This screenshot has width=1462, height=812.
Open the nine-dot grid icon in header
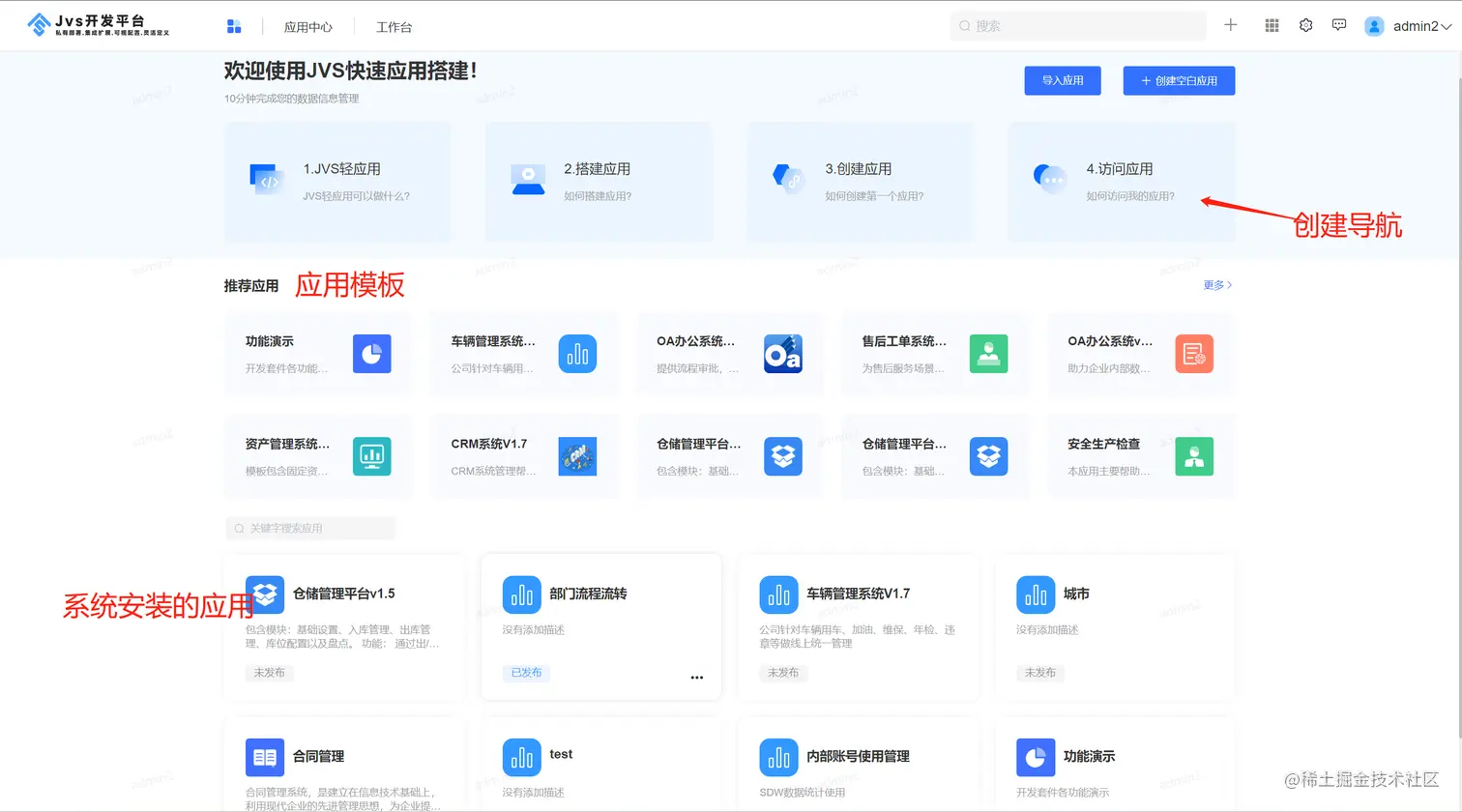point(1272,25)
